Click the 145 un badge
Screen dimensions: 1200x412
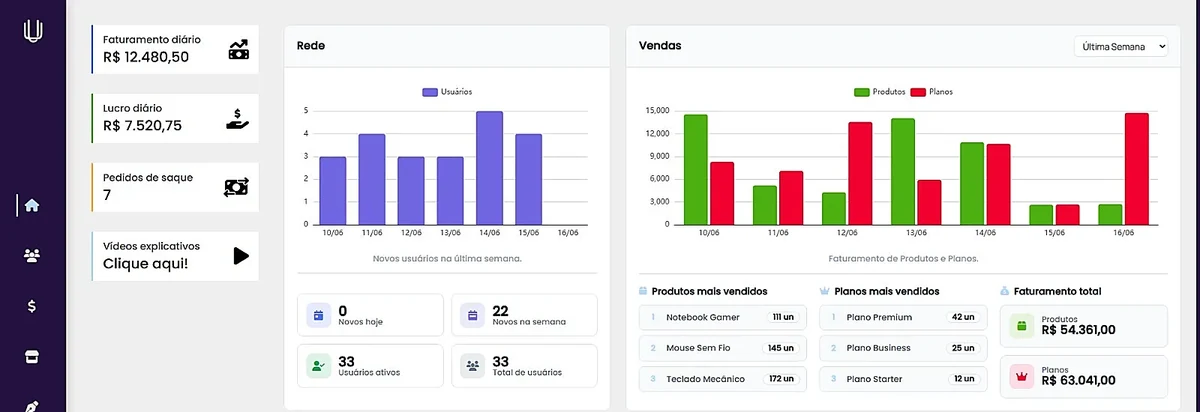[781, 348]
